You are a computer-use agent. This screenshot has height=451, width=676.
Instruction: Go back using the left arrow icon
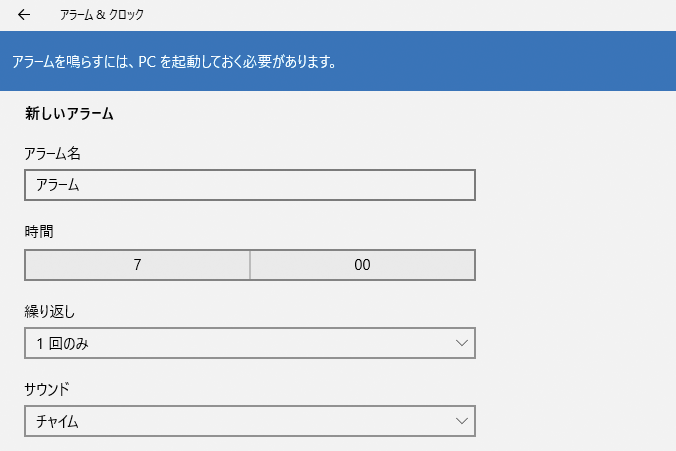point(24,15)
